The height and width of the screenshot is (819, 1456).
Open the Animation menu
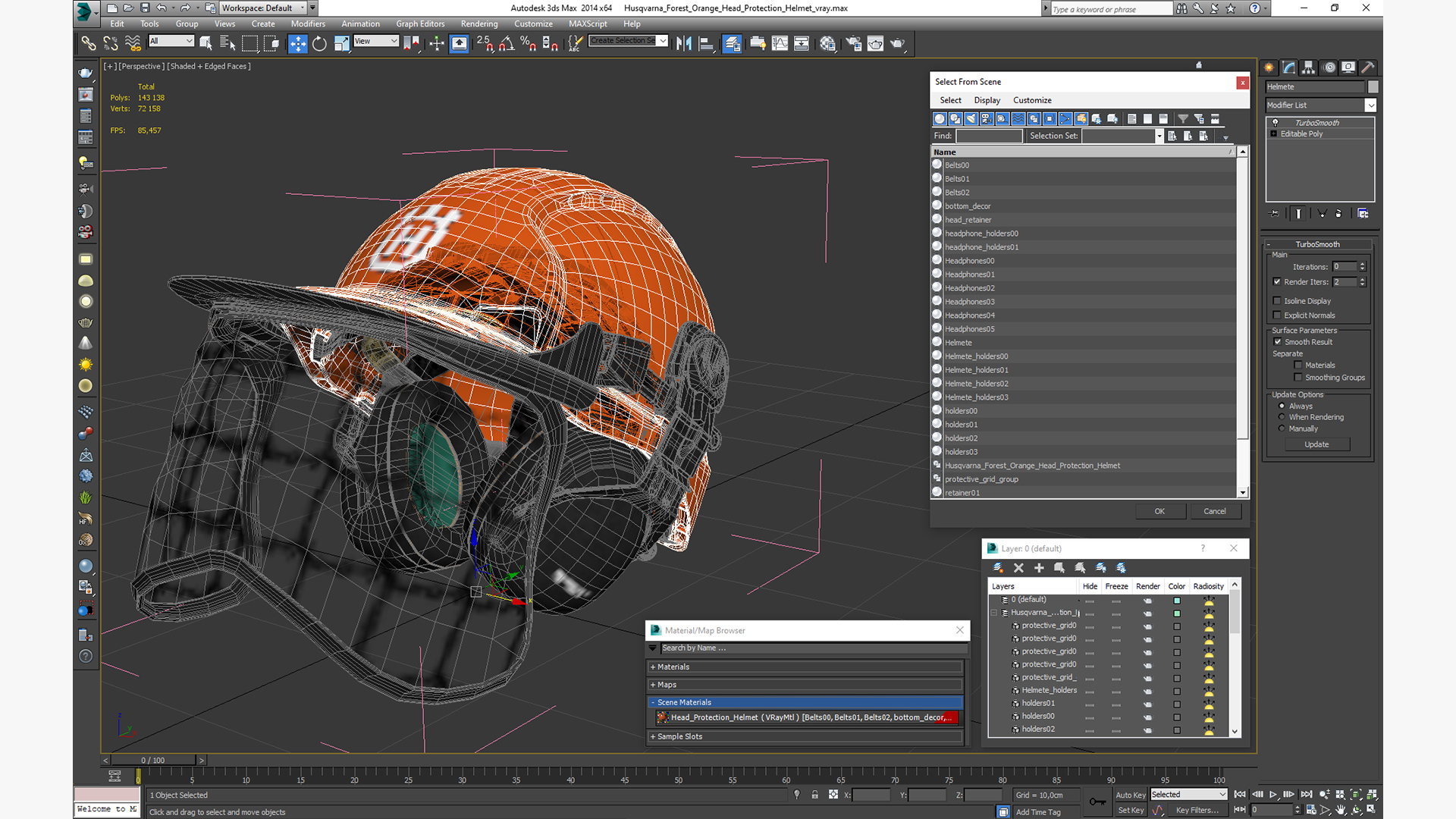pos(360,24)
